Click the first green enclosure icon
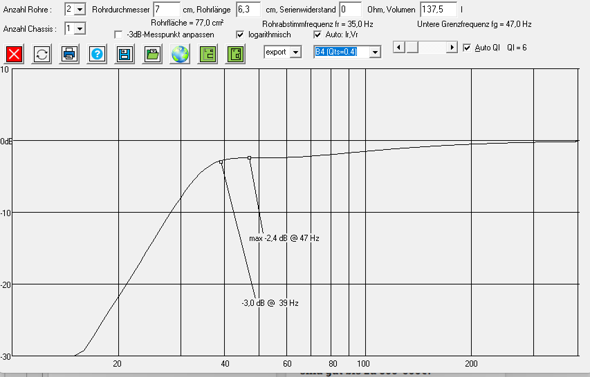Screen dimensions: 590x377 (x=208, y=54)
